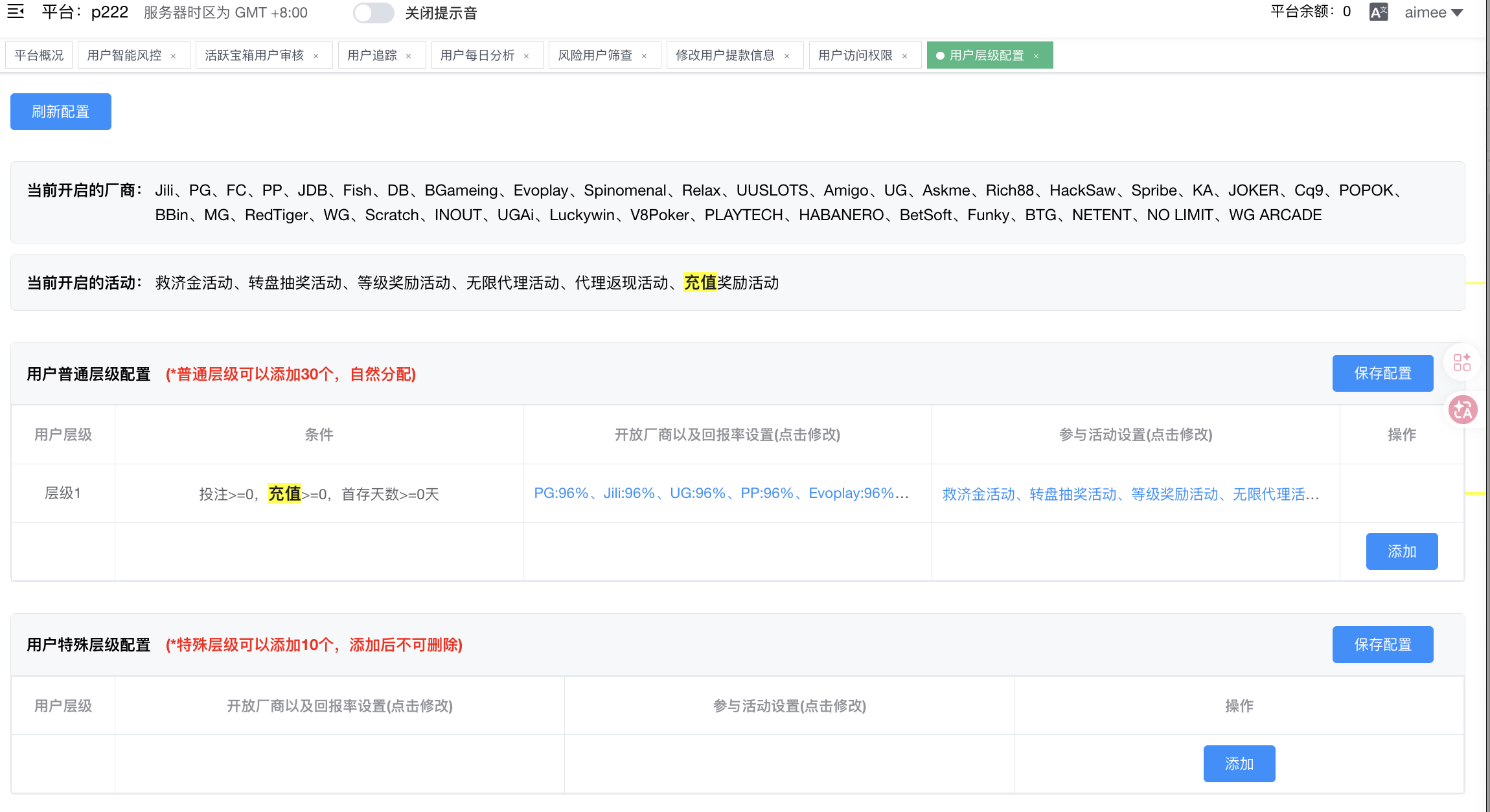Click the 当前开启的活动 label
Screen dimensions: 1490x812
(85, 283)
